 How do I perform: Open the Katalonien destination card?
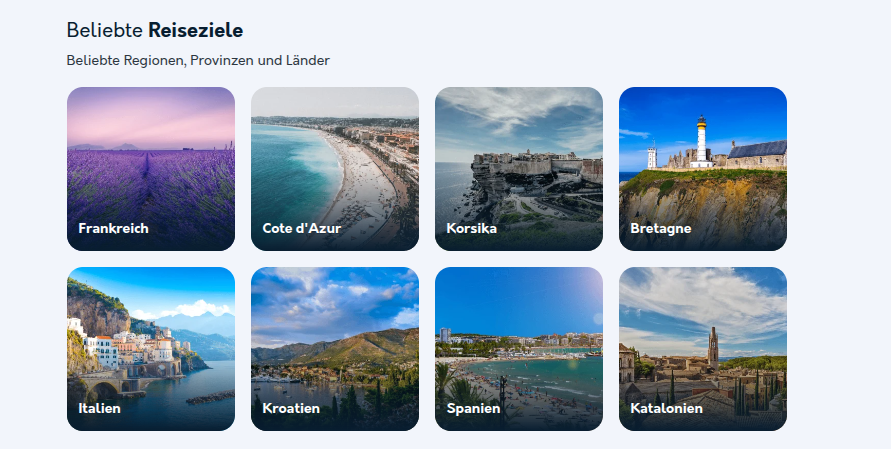703,349
